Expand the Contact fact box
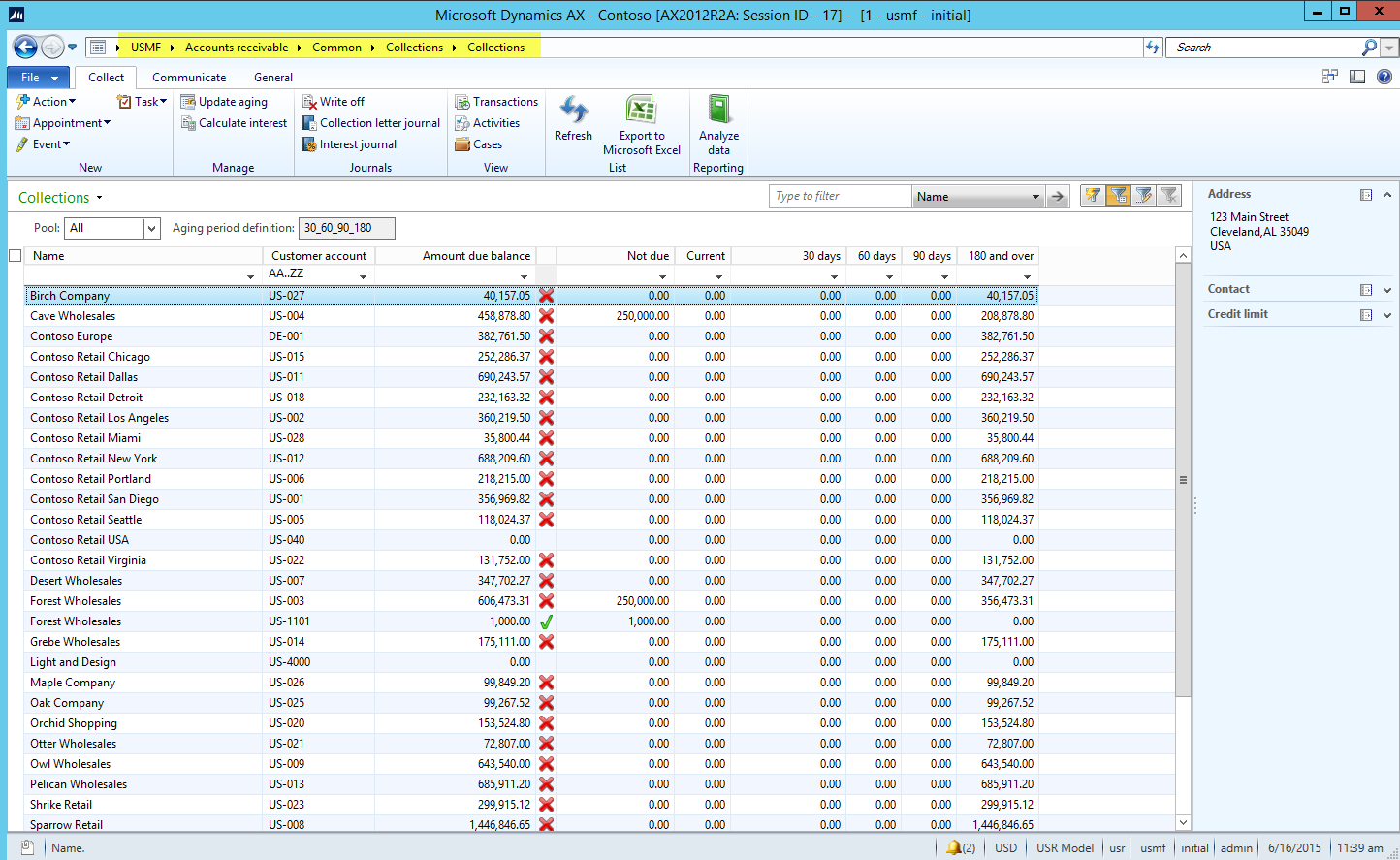The width and height of the screenshot is (1400, 860). pos(1387,290)
